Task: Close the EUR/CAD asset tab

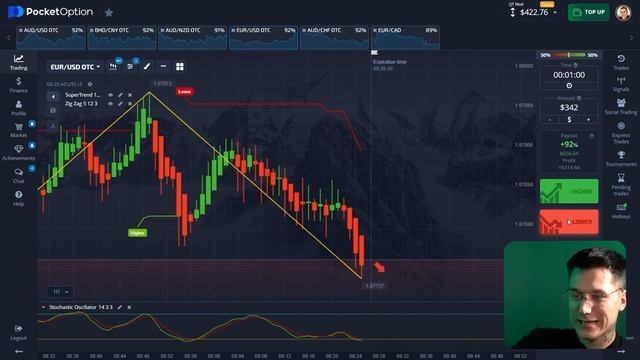Action: [375, 30]
